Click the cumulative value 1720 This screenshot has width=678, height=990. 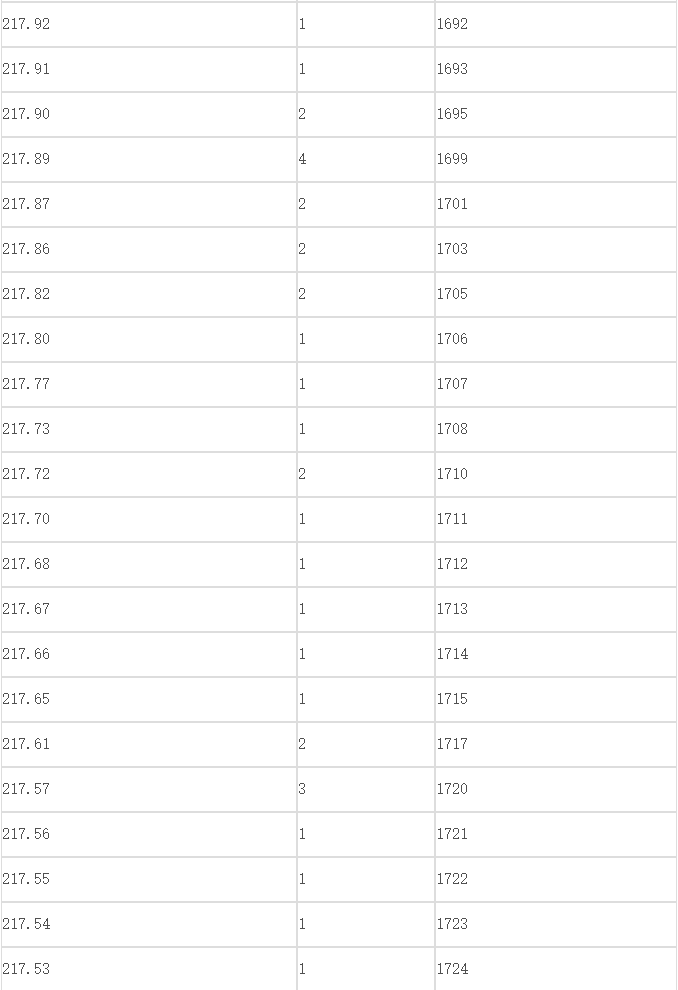click(556, 789)
